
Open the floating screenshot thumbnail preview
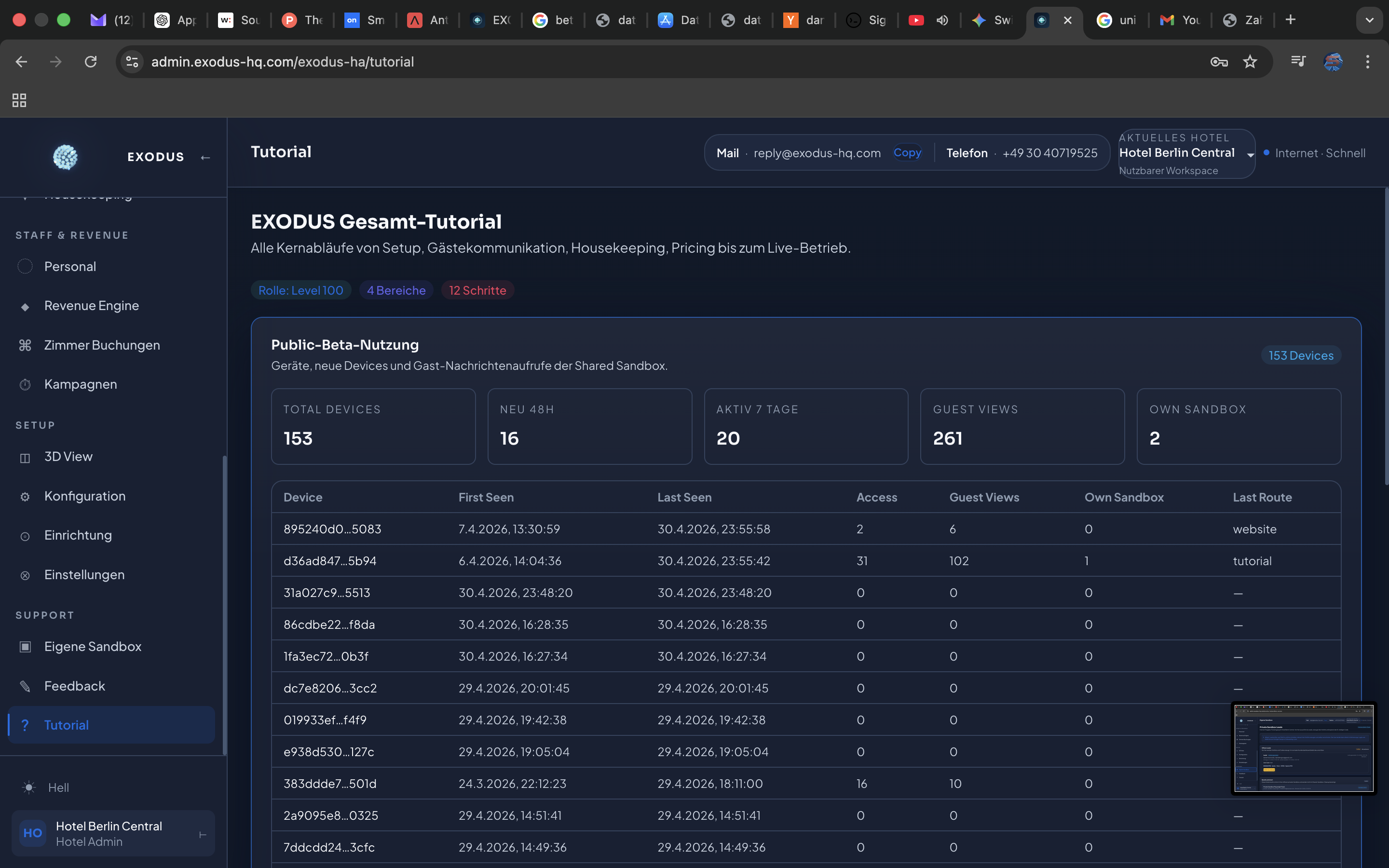(x=1304, y=748)
